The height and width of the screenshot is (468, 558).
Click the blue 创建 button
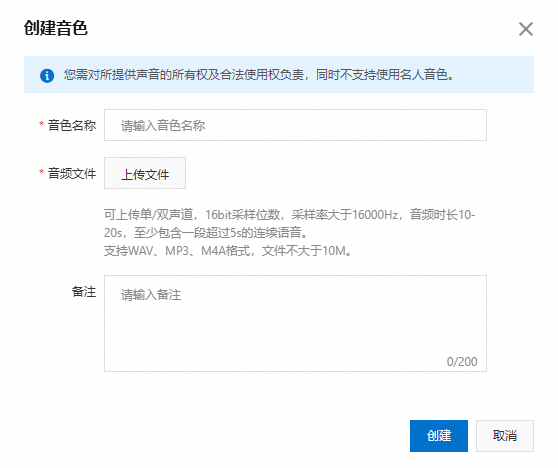[x=439, y=436]
